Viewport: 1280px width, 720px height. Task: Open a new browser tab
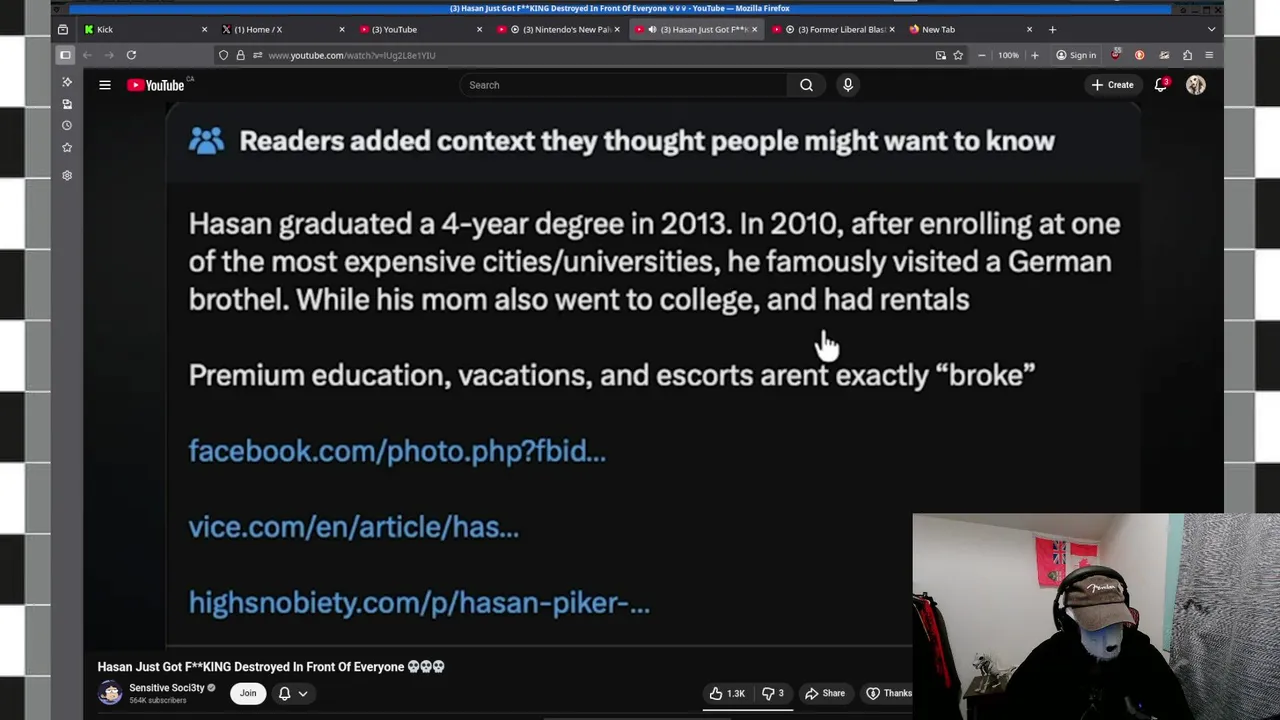[1052, 29]
